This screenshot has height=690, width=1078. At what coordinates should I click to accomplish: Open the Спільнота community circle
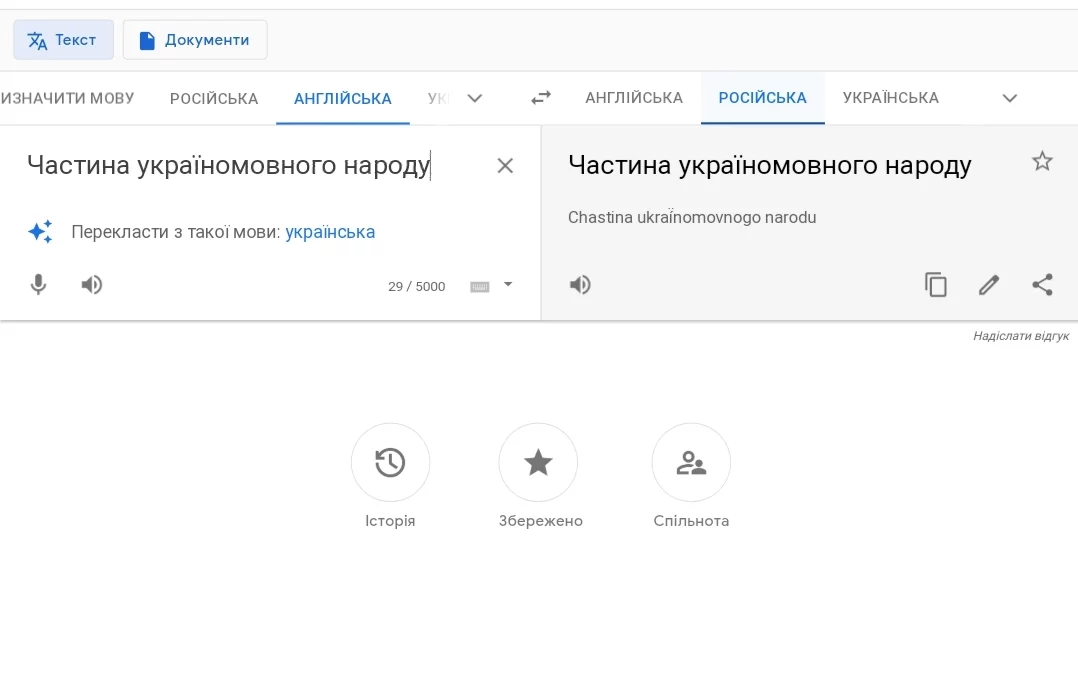point(692,463)
